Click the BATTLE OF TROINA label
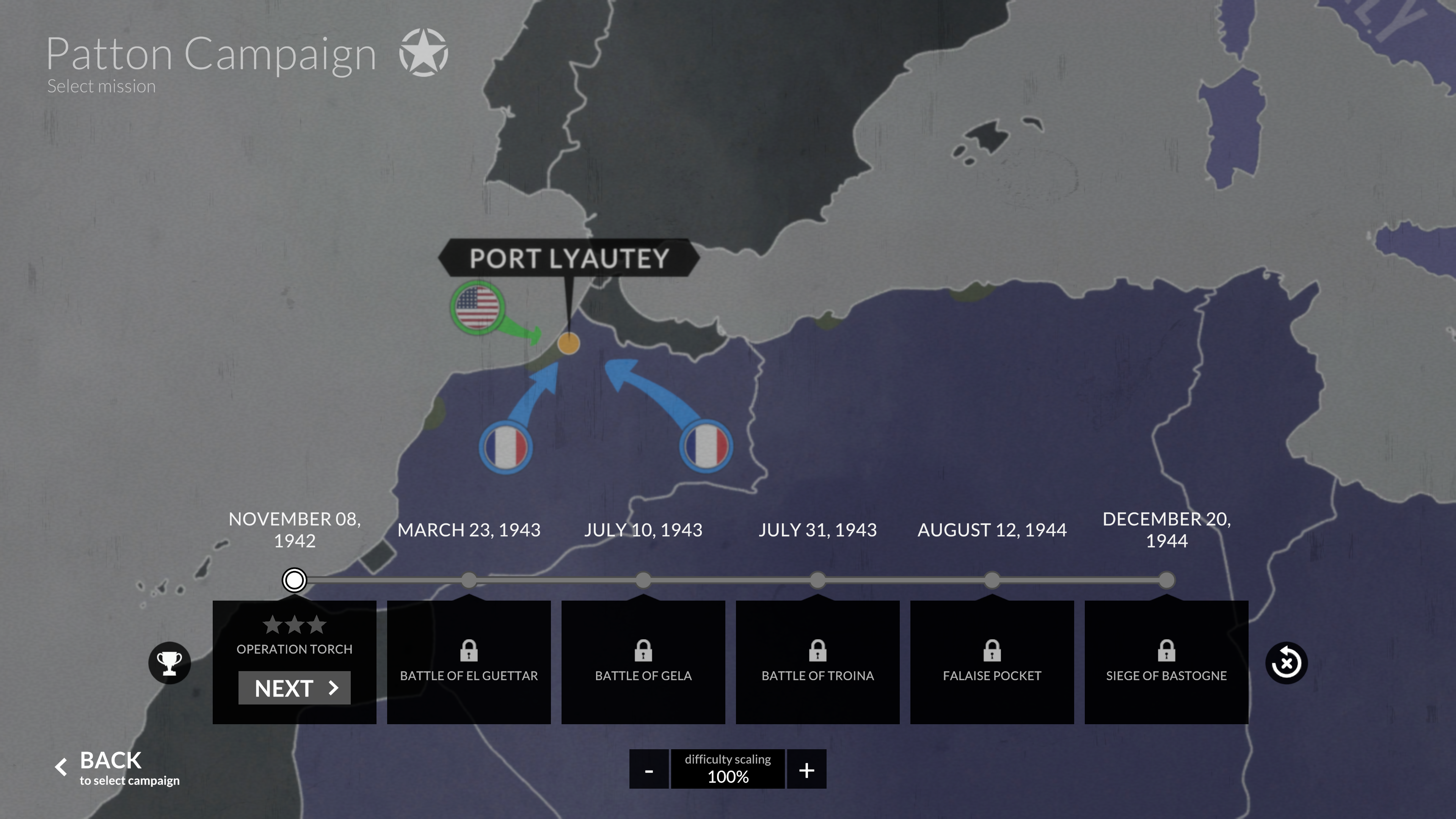 818,676
